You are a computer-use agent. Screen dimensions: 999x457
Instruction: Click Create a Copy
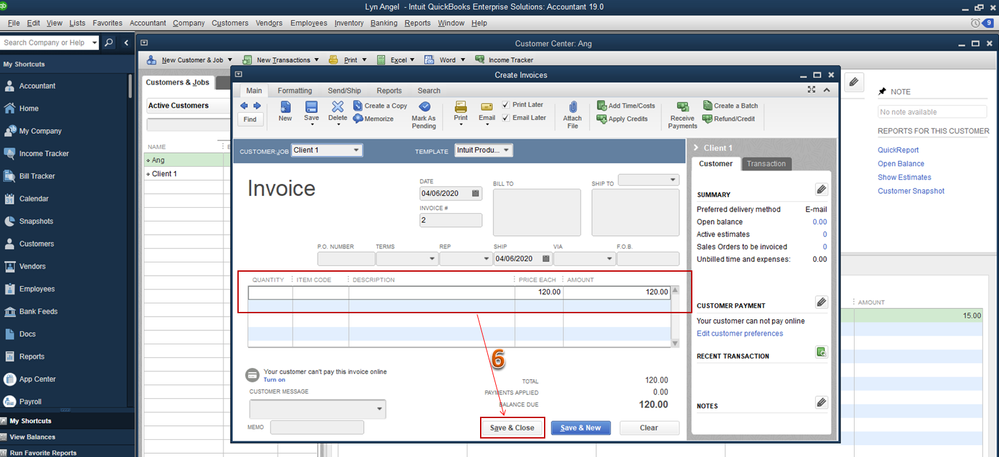pos(380,106)
